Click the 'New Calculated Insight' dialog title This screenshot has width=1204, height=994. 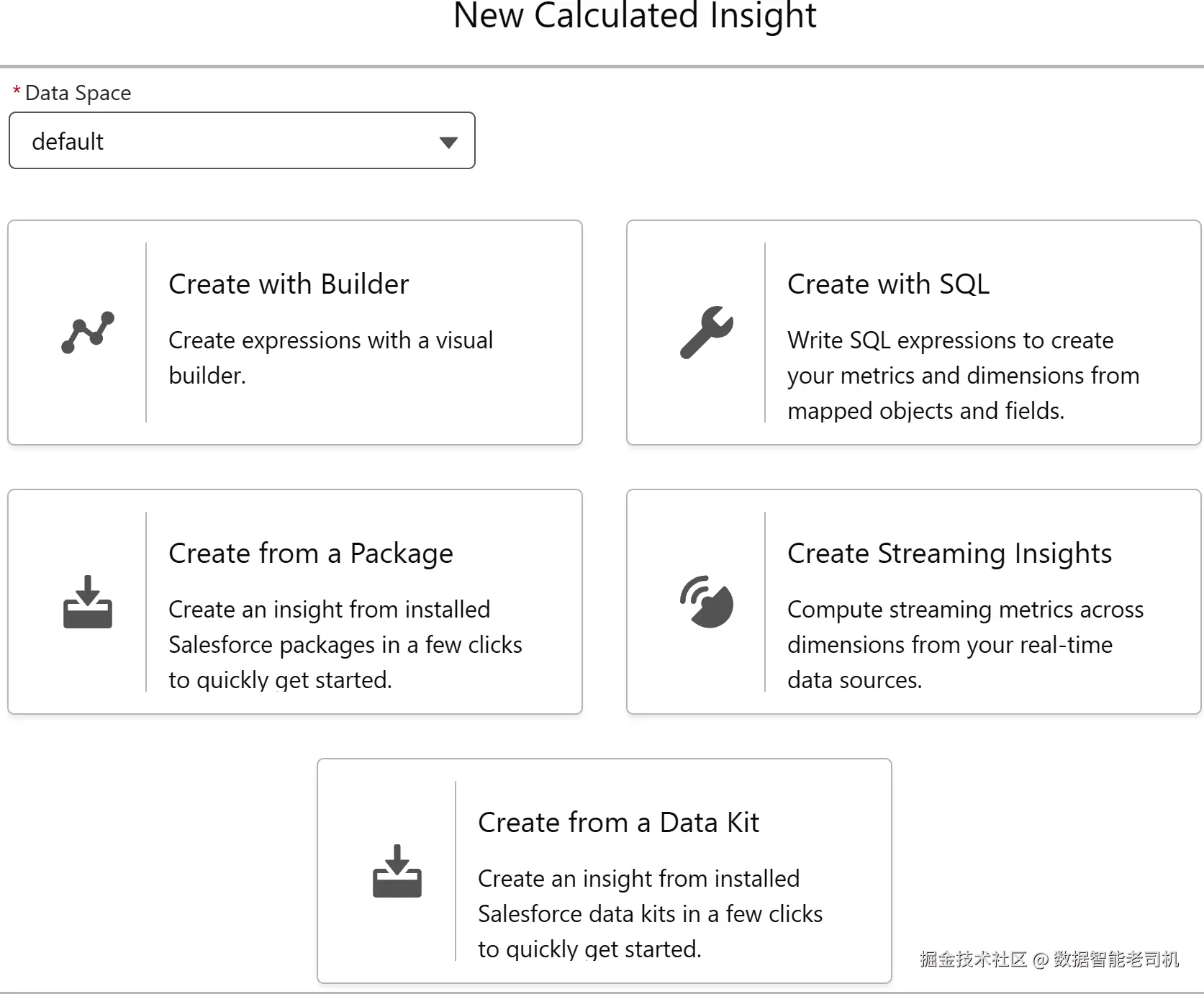pyautogui.click(x=635, y=16)
